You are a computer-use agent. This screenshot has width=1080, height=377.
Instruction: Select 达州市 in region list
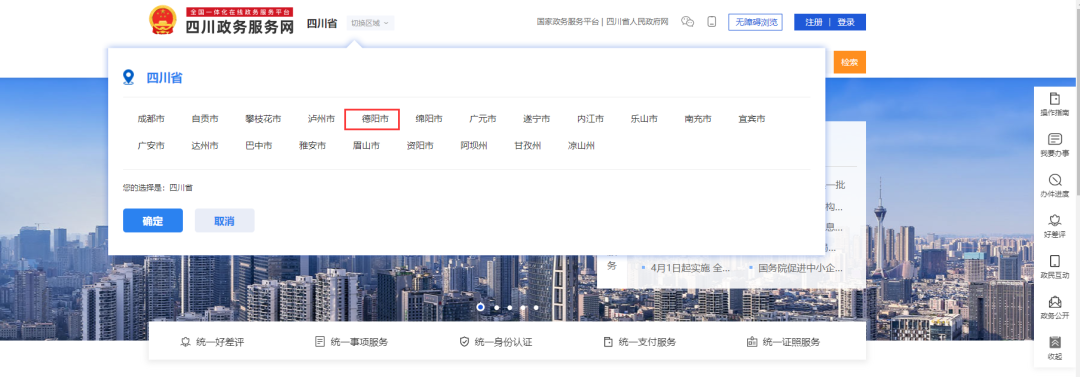click(x=205, y=145)
